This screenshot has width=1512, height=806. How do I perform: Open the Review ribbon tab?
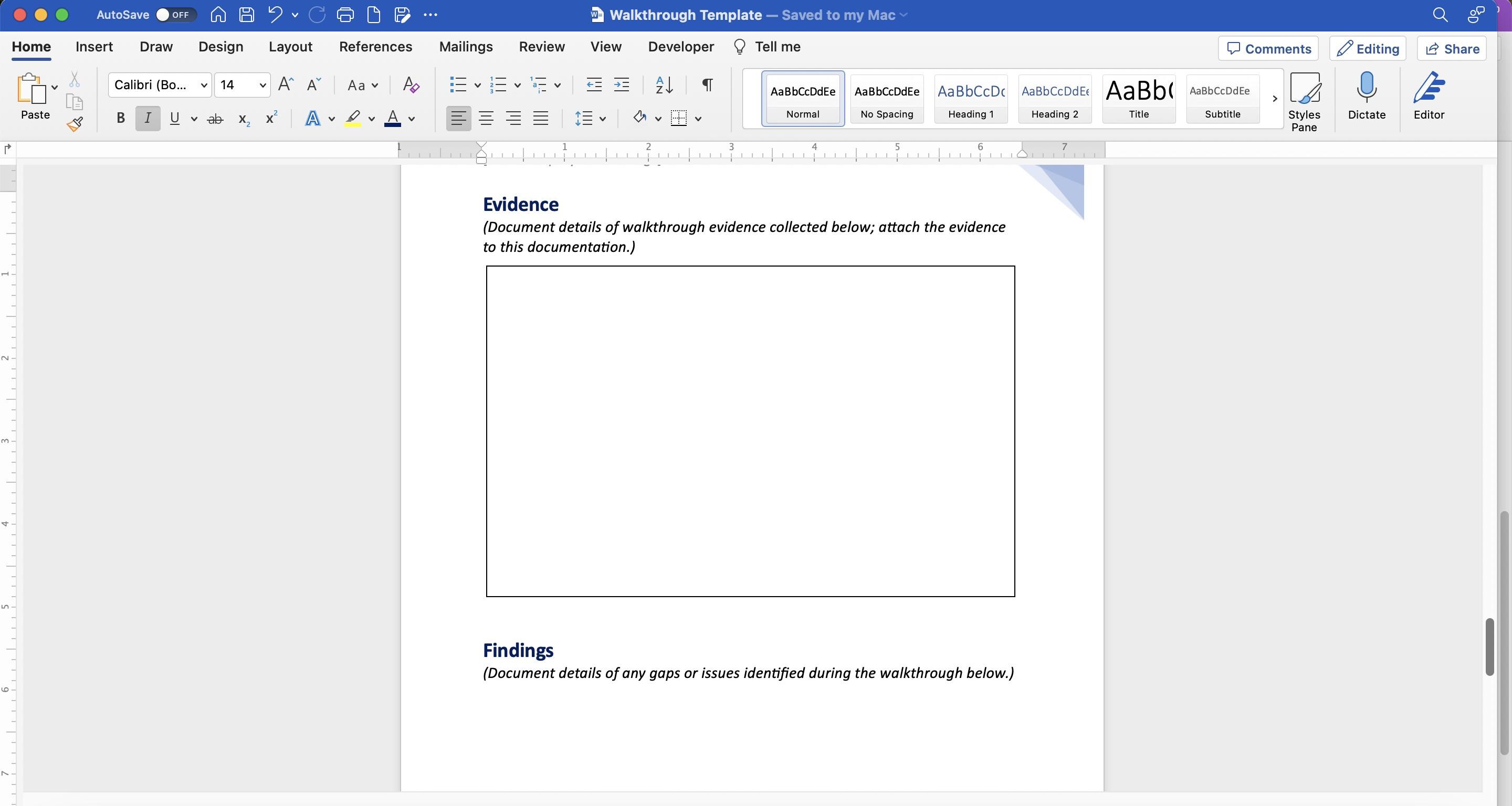pyautogui.click(x=541, y=46)
